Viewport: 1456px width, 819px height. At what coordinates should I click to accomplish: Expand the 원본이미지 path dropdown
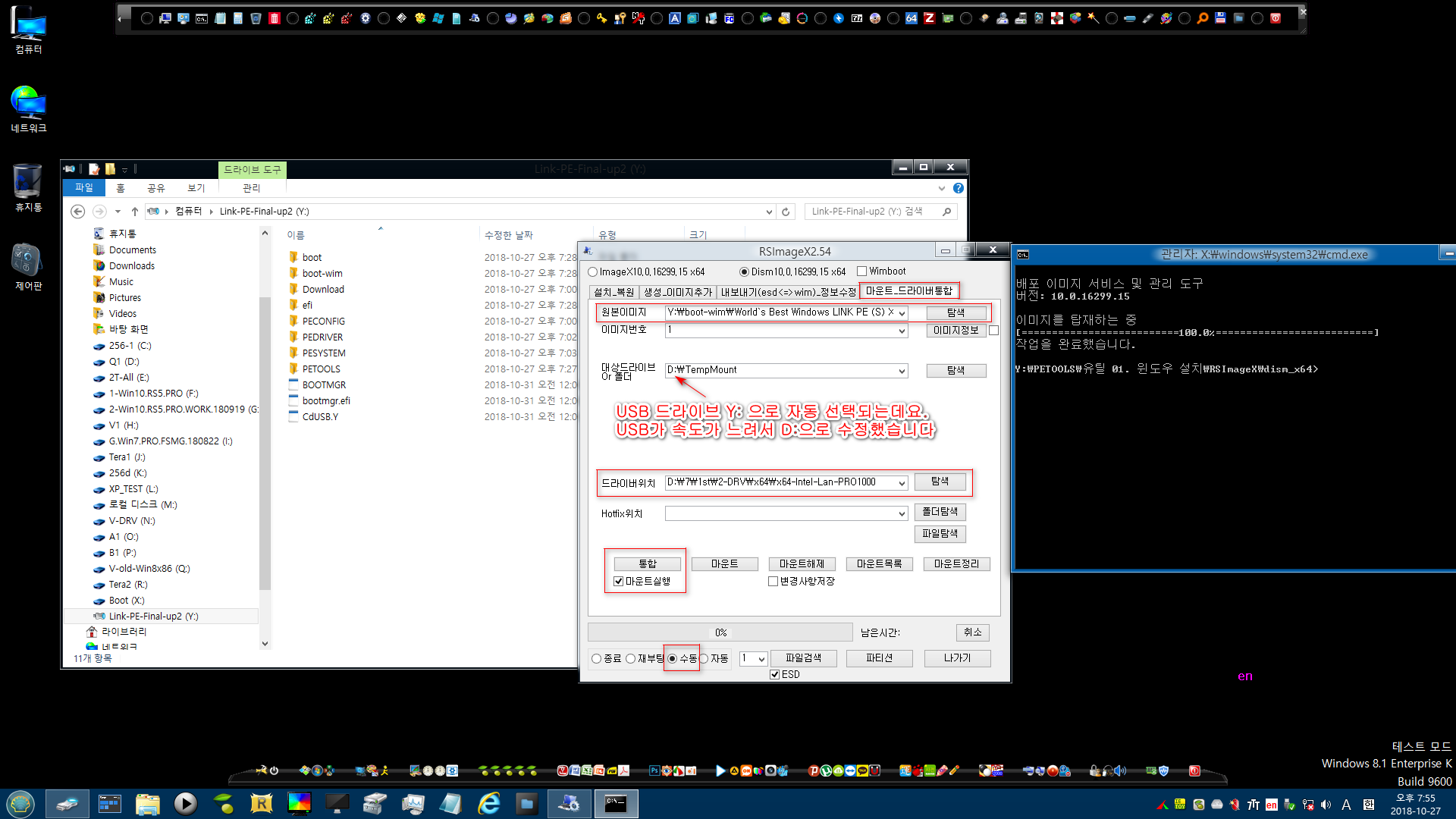click(x=902, y=312)
